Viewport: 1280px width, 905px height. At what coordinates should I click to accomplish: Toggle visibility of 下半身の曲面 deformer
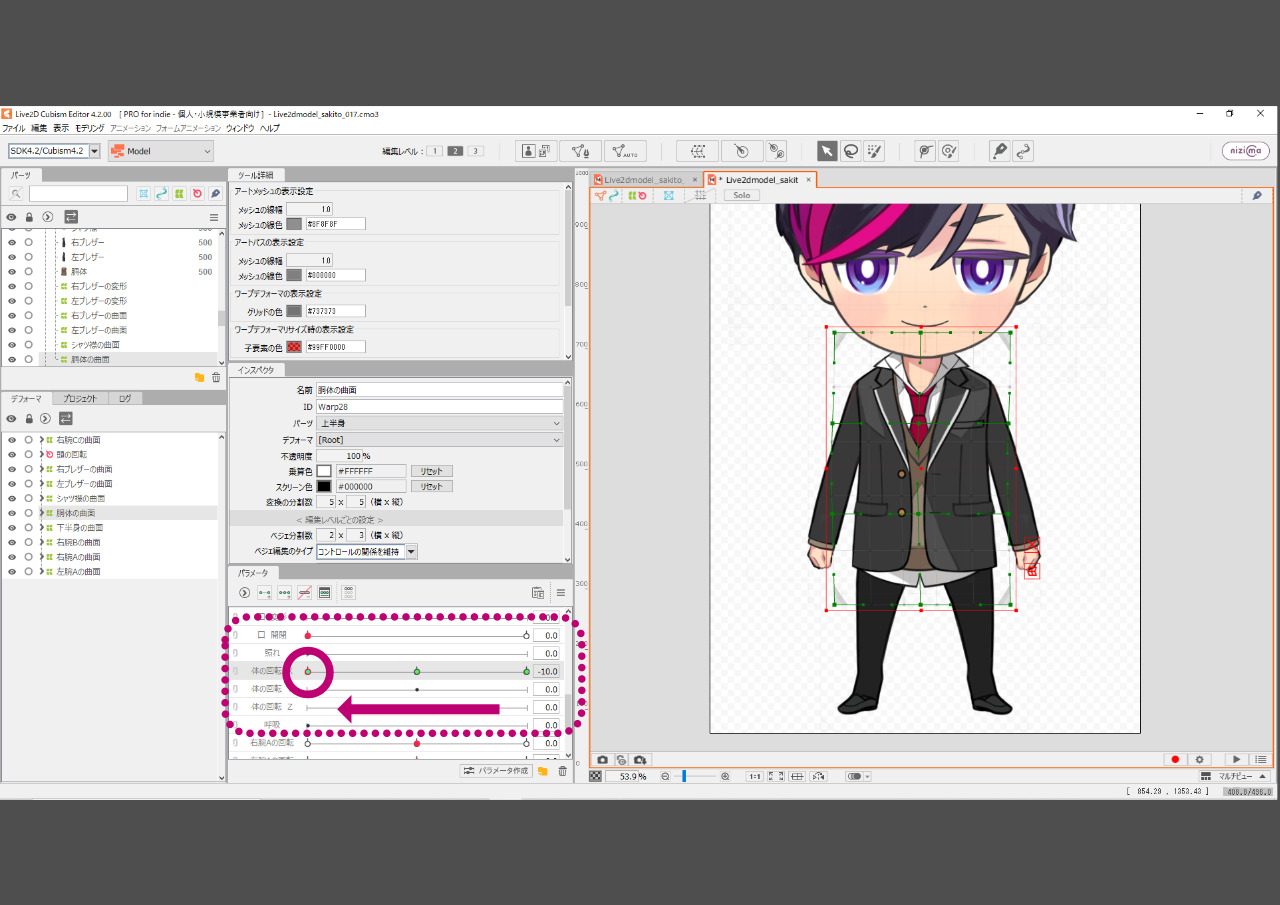coord(12,527)
